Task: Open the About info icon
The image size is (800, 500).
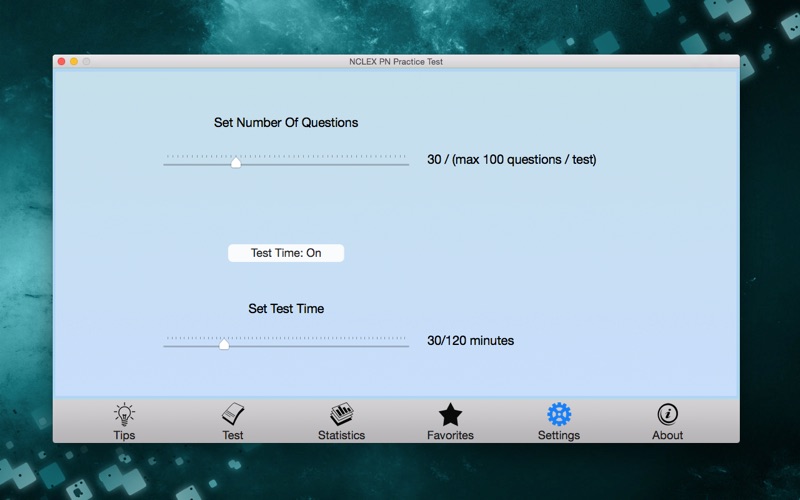Action: point(667,414)
